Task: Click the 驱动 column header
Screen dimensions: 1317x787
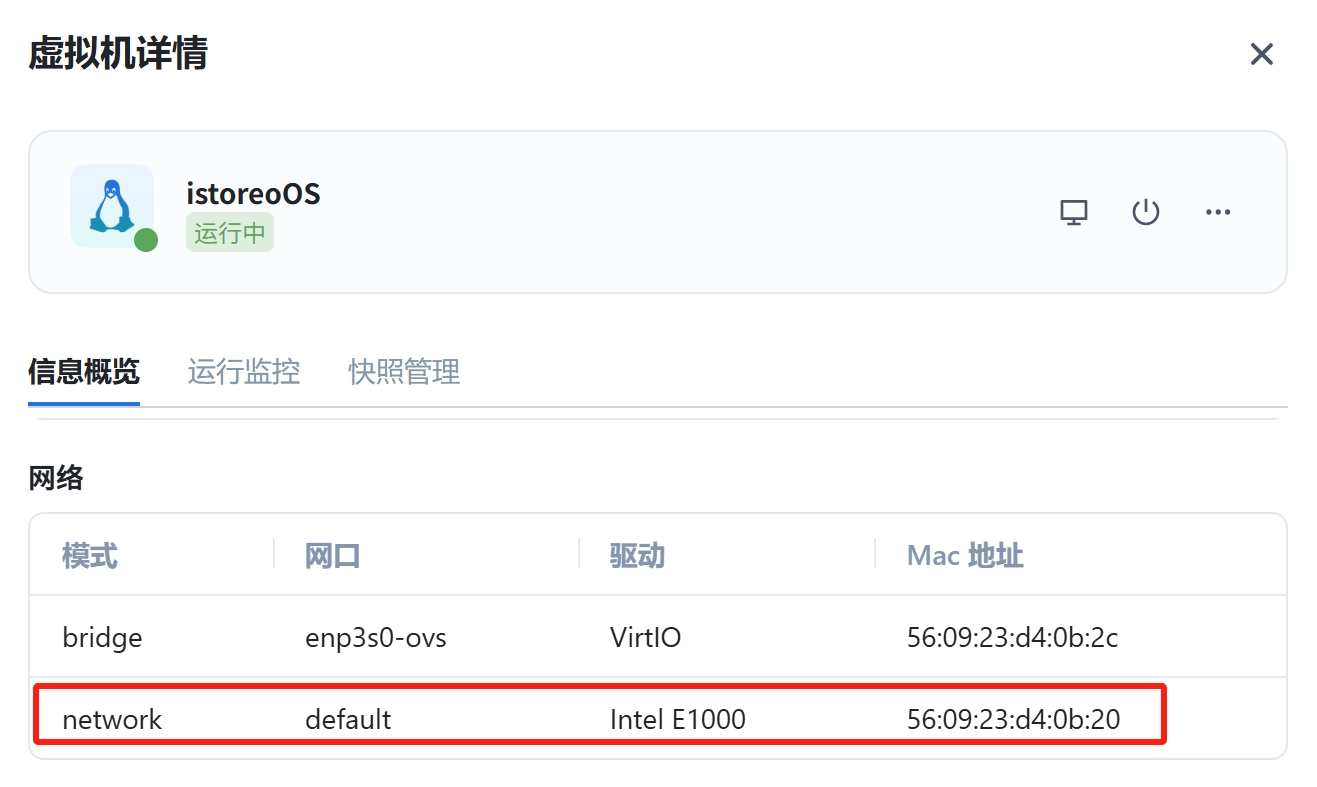Action: 637,555
